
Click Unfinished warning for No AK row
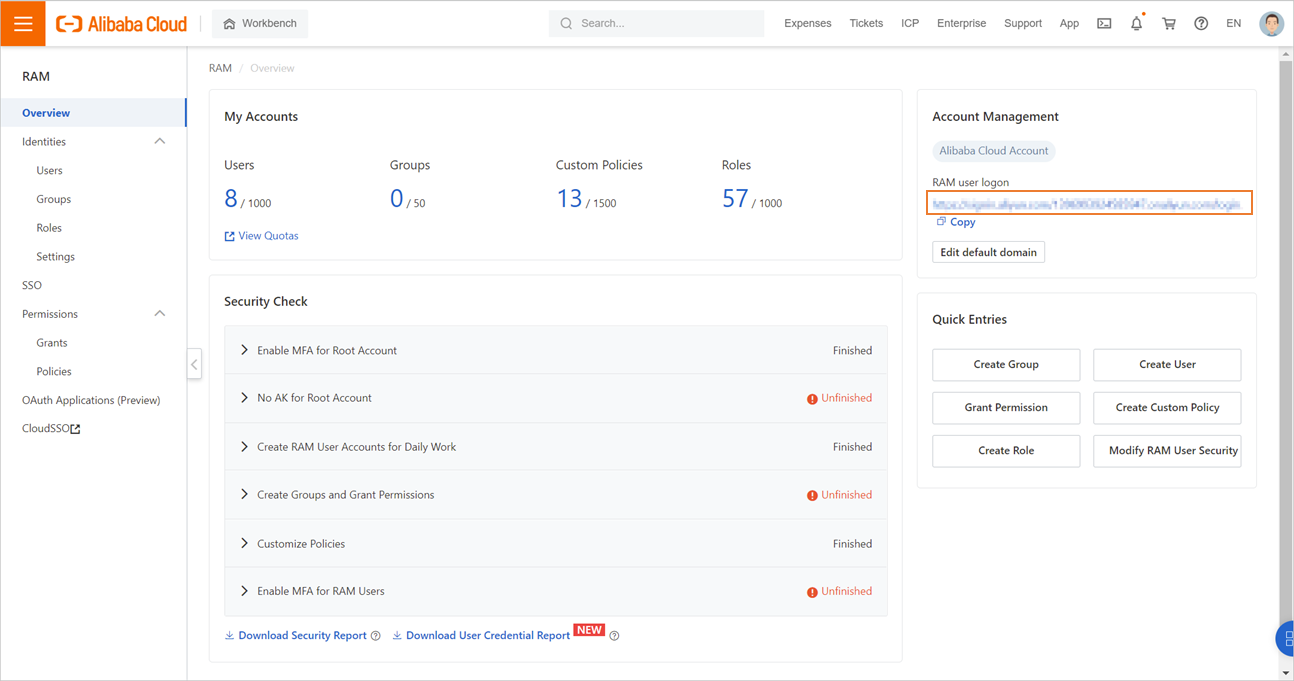(x=839, y=398)
